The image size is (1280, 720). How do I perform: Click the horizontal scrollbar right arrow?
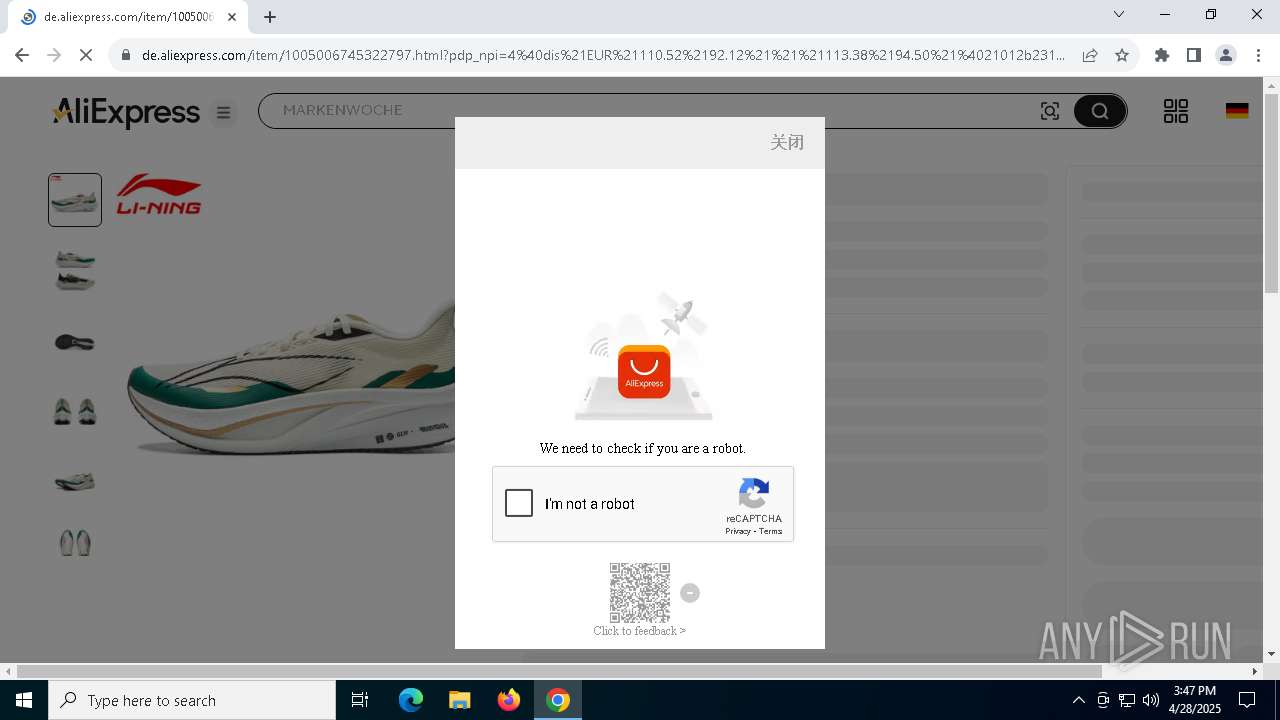tap(1255, 671)
